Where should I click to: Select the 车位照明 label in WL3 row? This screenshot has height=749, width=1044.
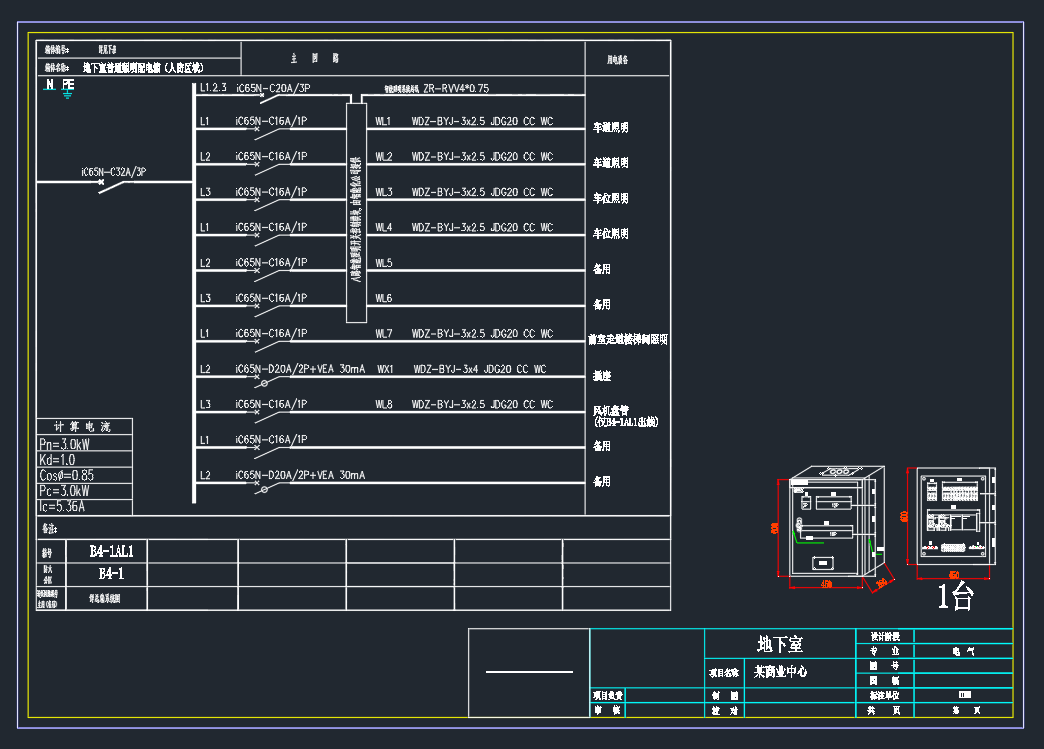point(611,198)
